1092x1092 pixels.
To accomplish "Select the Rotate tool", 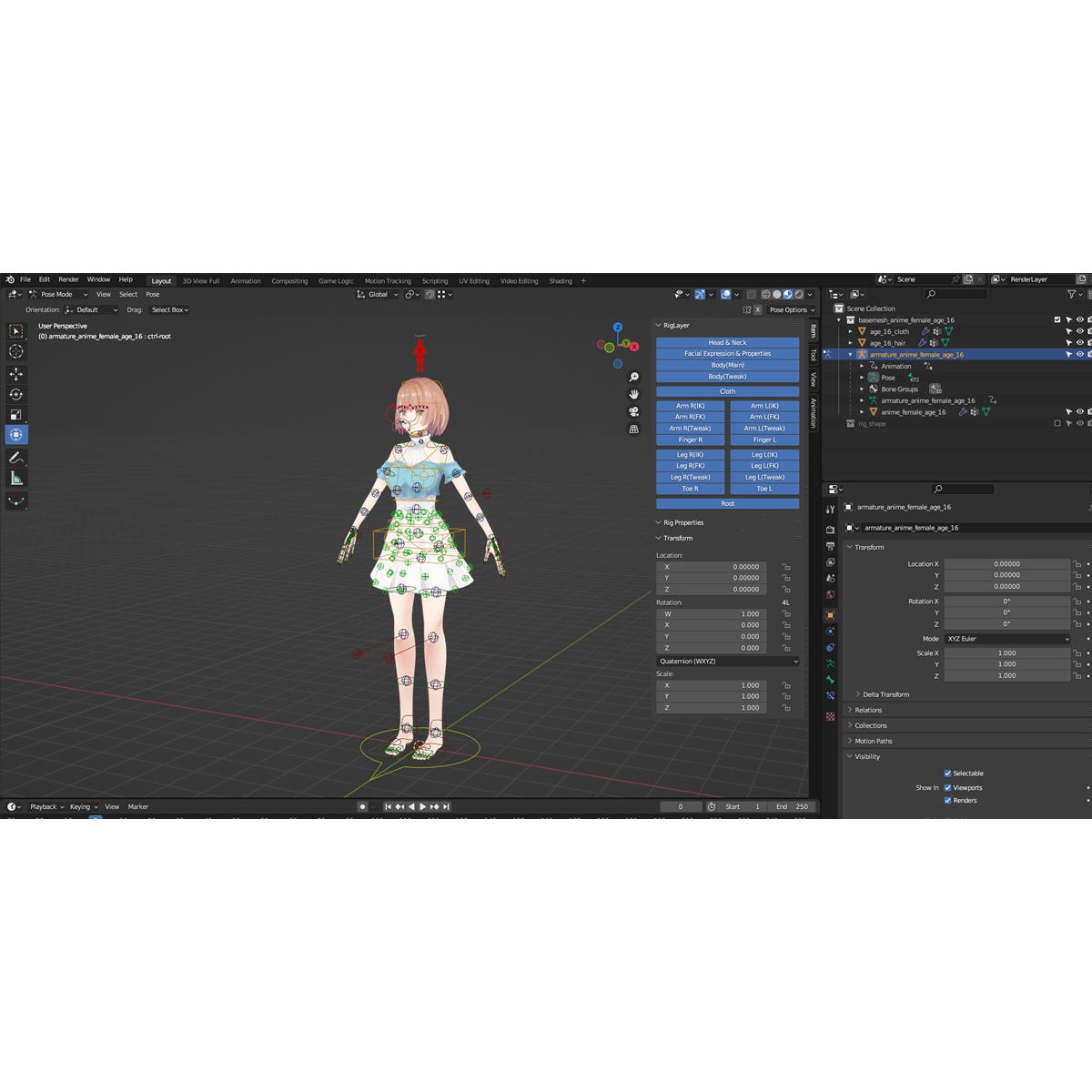I will click(16, 394).
